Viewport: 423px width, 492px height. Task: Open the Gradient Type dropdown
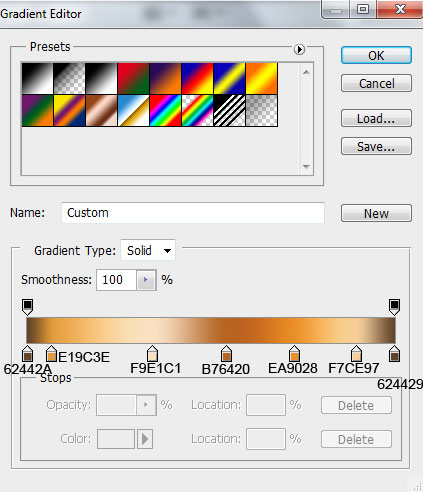[148, 250]
